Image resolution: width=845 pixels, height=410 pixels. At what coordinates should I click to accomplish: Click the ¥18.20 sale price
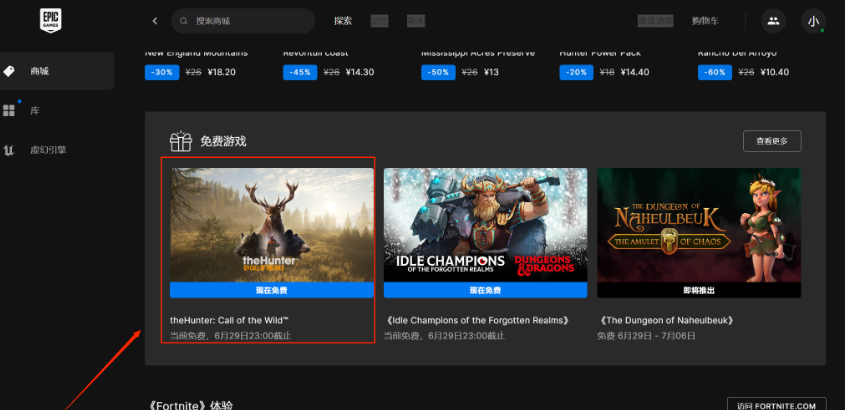point(221,72)
